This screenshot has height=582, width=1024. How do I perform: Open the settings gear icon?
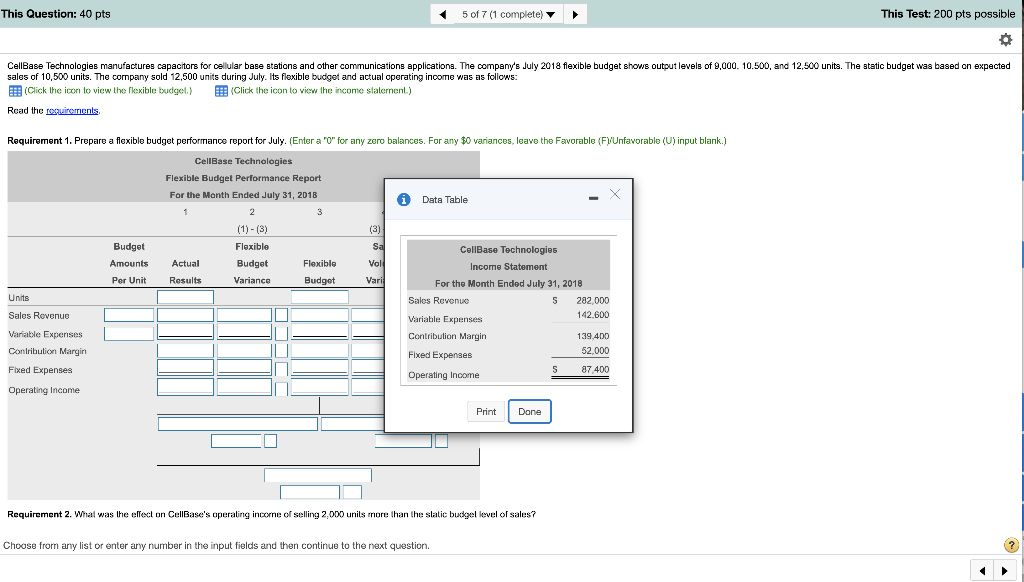click(x=1006, y=40)
